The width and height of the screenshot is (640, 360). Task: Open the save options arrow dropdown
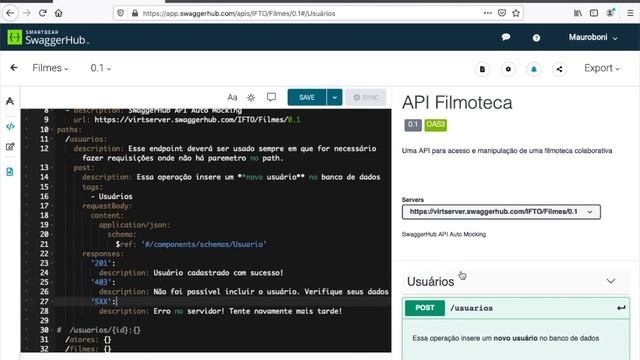[x=334, y=97]
